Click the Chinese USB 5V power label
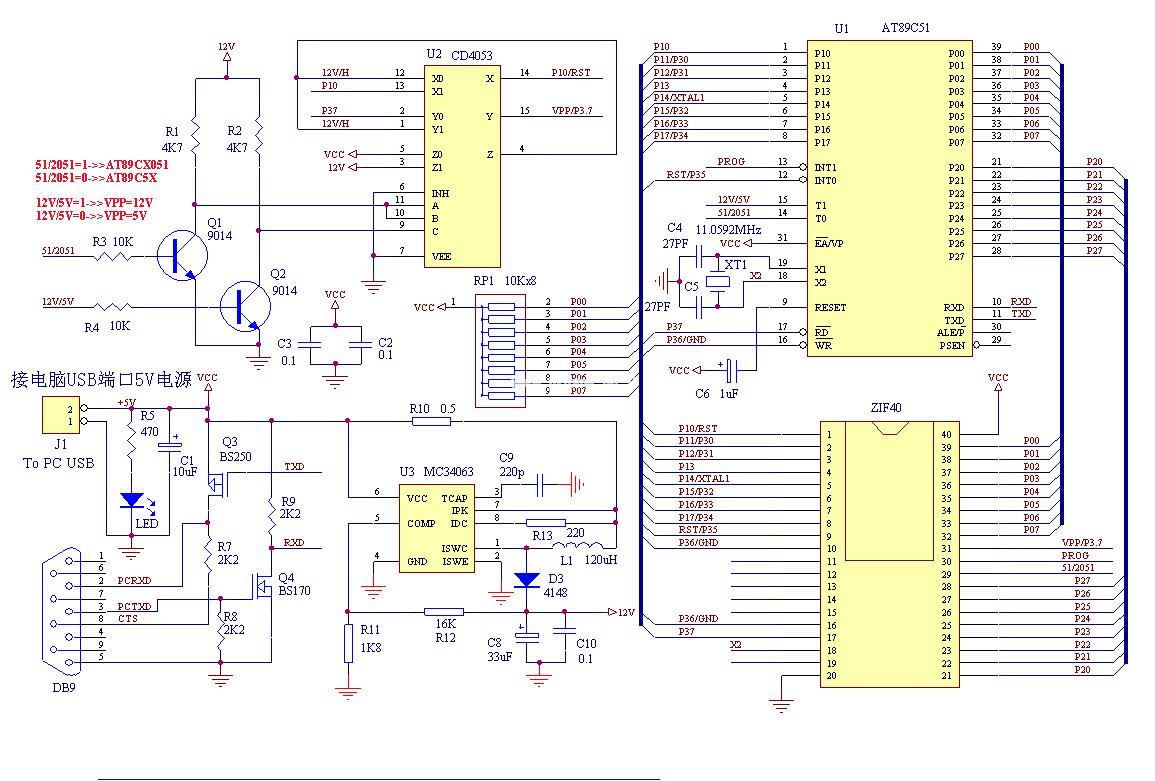This screenshot has height=781, width=1155. [x=100, y=380]
